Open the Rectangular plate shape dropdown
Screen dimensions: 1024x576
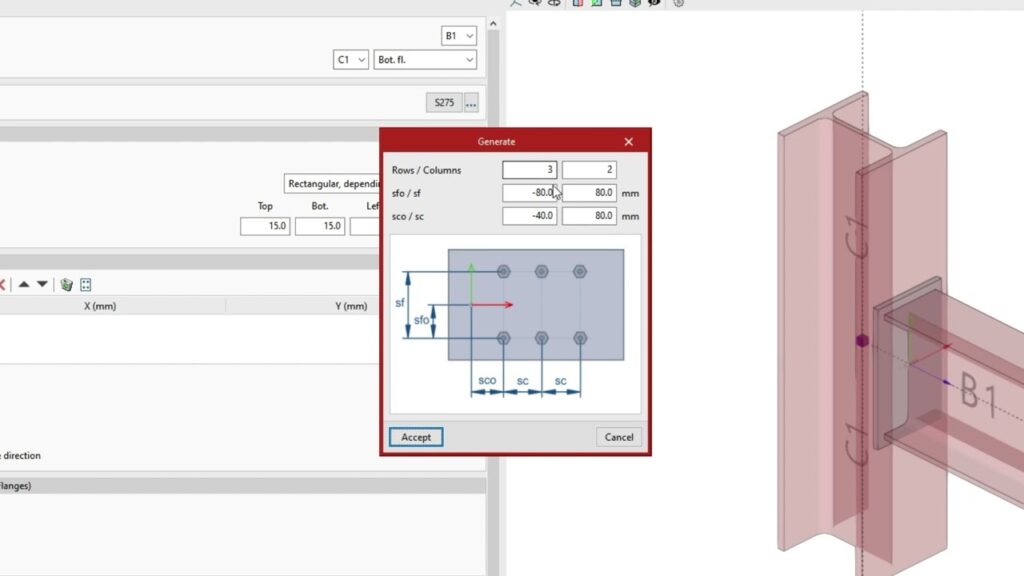pyautogui.click(x=333, y=184)
